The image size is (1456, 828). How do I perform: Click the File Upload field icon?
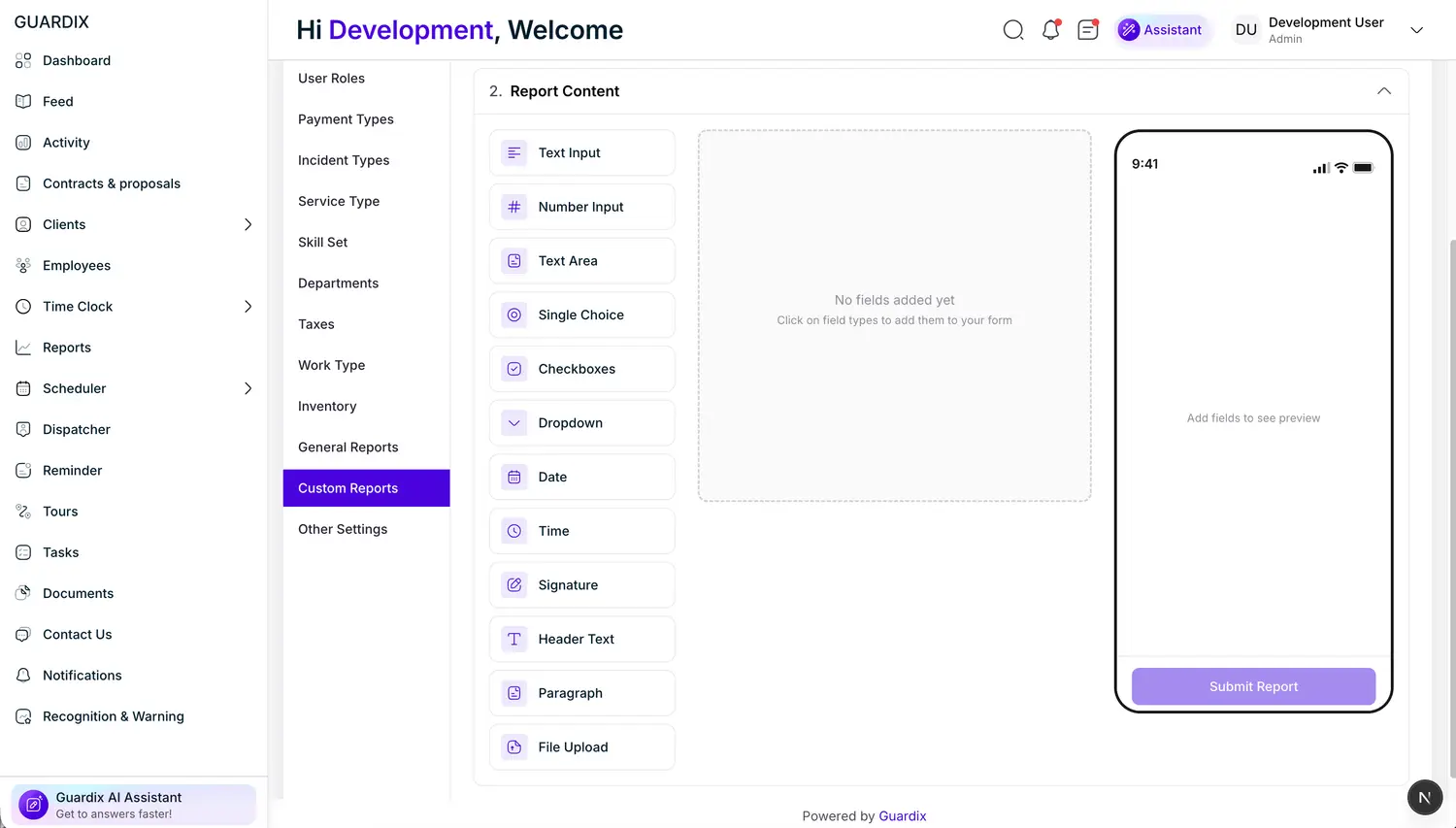pyautogui.click(x=514, y=747)
